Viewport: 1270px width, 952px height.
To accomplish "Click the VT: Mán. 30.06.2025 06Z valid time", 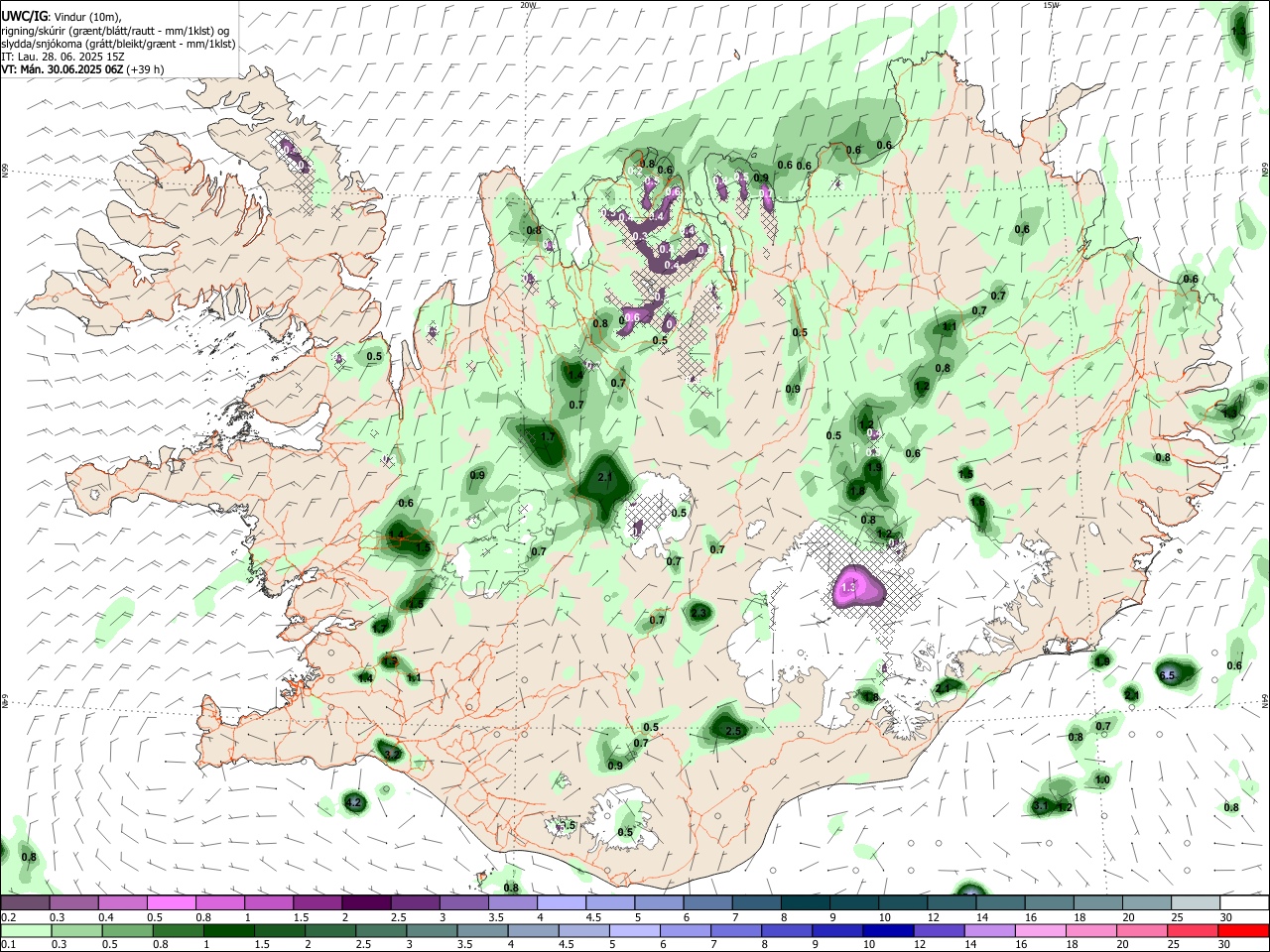I will pyautogui.click(x=63, y=69).
